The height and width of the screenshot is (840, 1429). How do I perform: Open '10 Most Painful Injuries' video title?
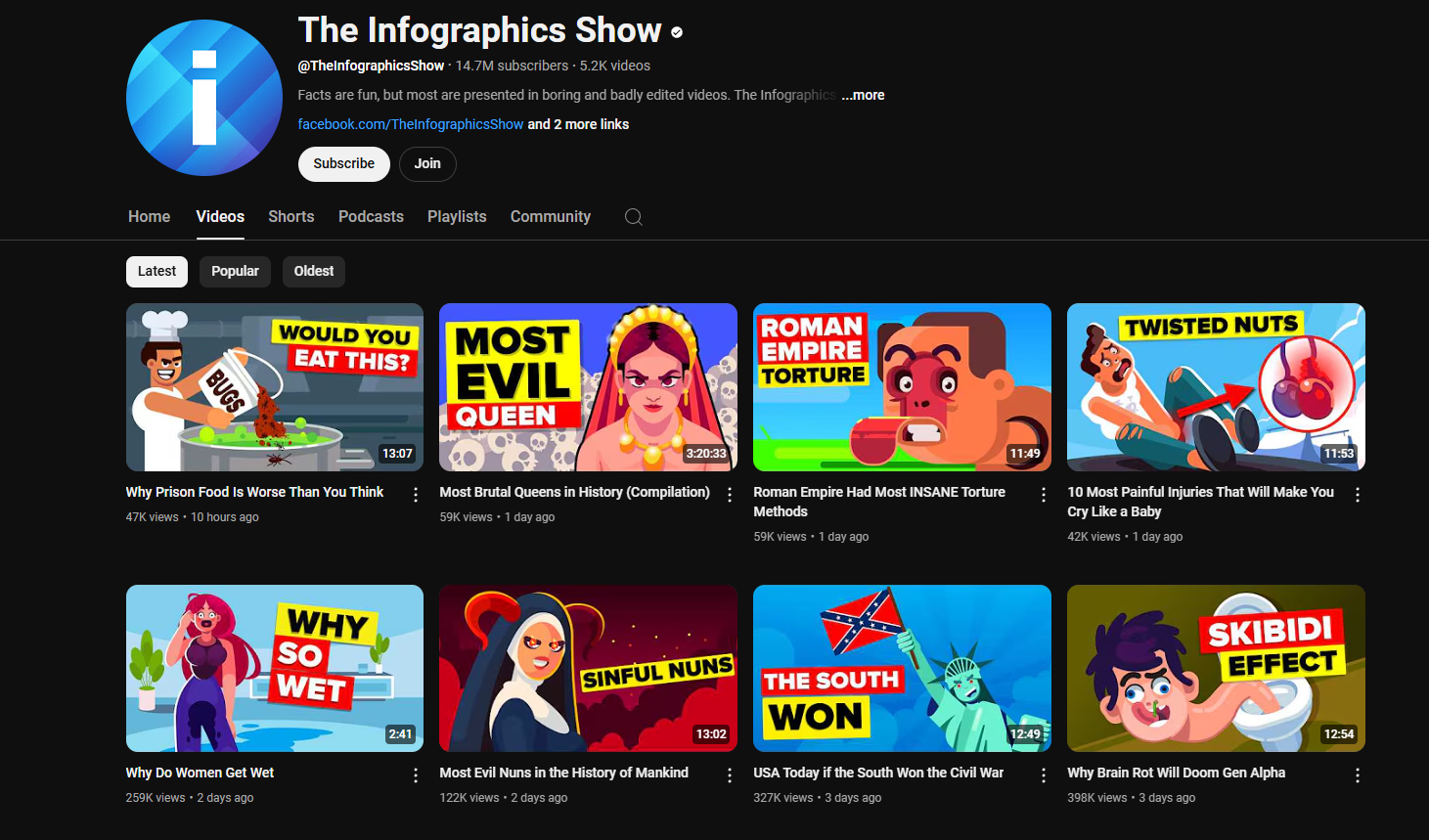(1200, 502)
